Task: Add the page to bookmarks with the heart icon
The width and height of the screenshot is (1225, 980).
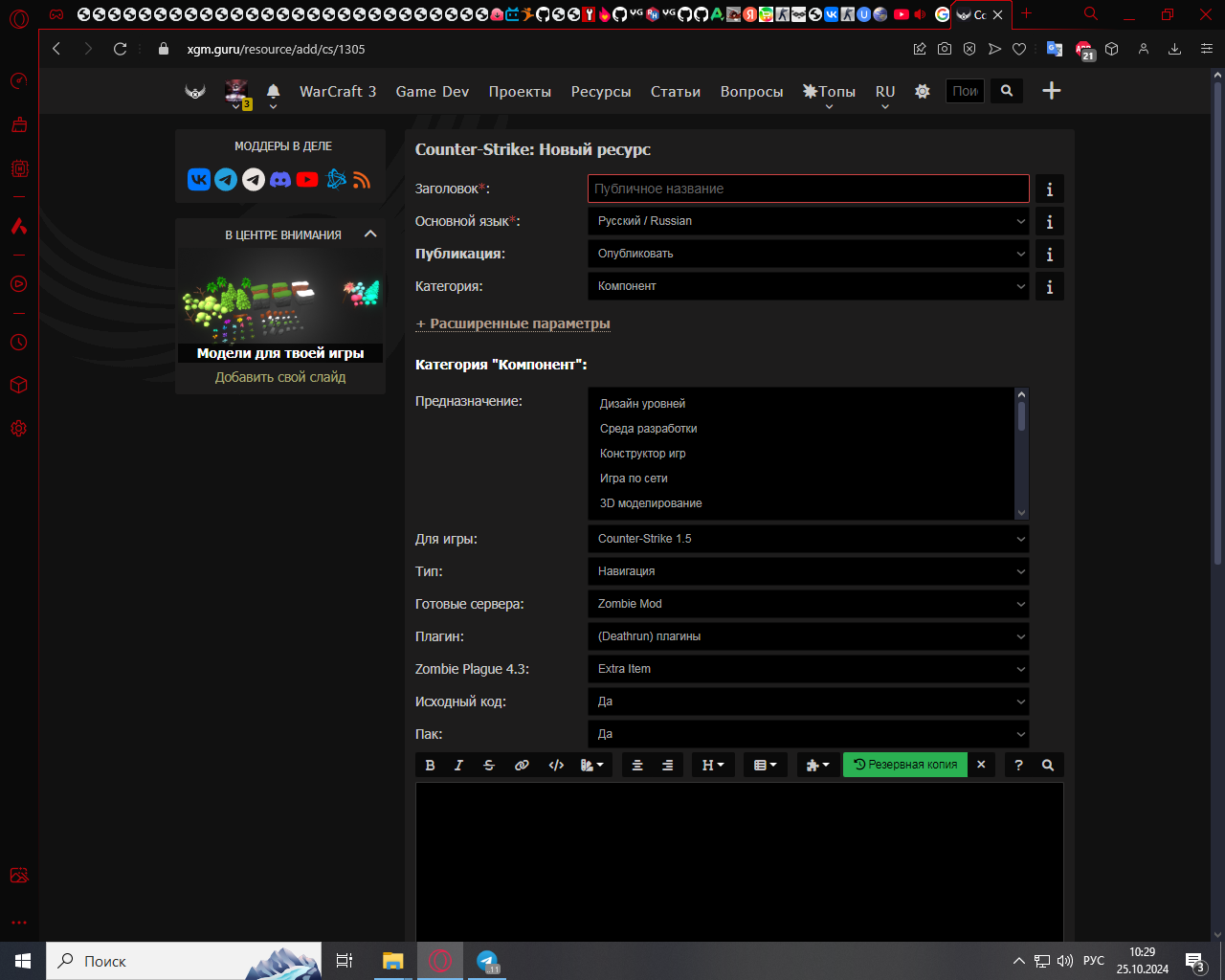Action: [1019, 49]
